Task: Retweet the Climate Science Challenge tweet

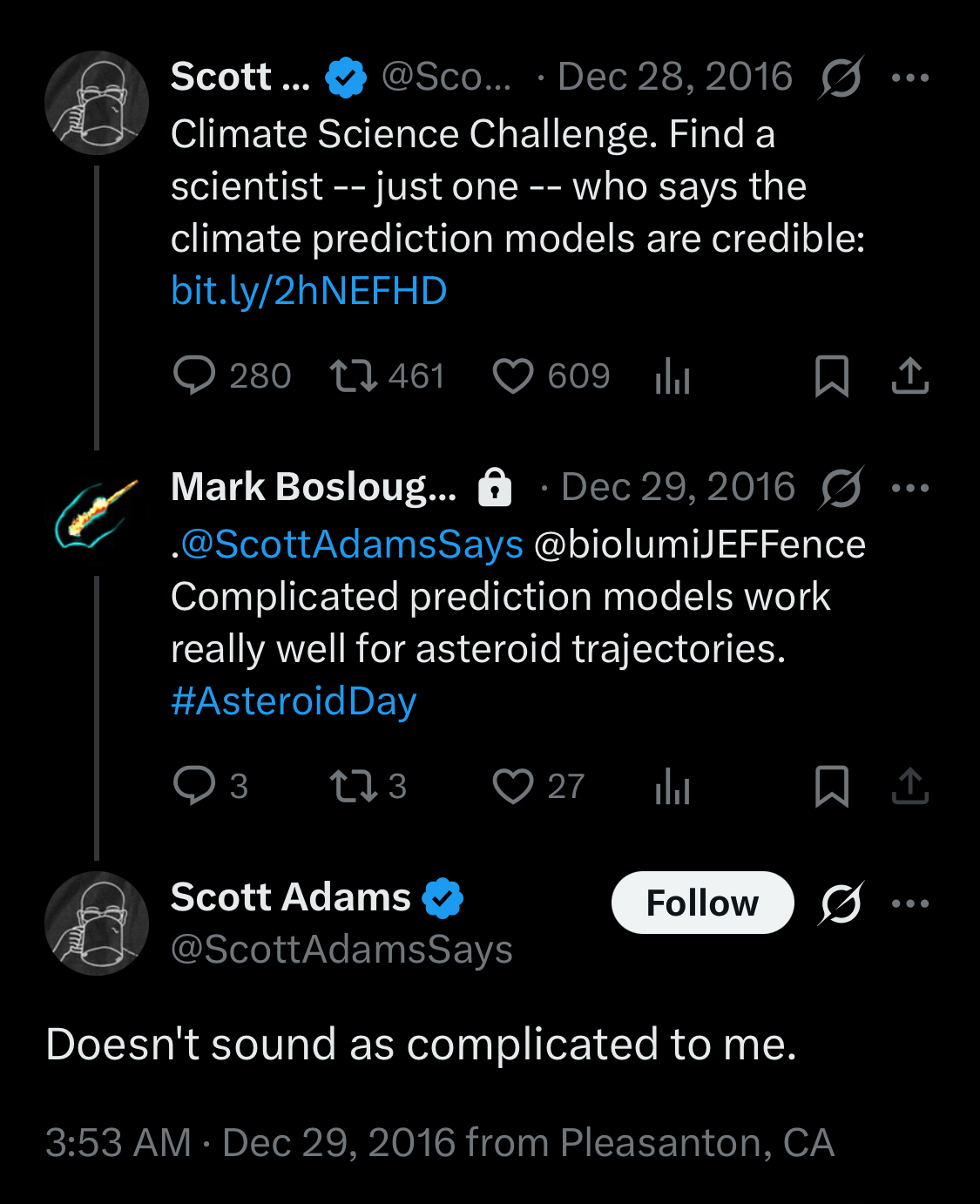Action: (353, 376)
